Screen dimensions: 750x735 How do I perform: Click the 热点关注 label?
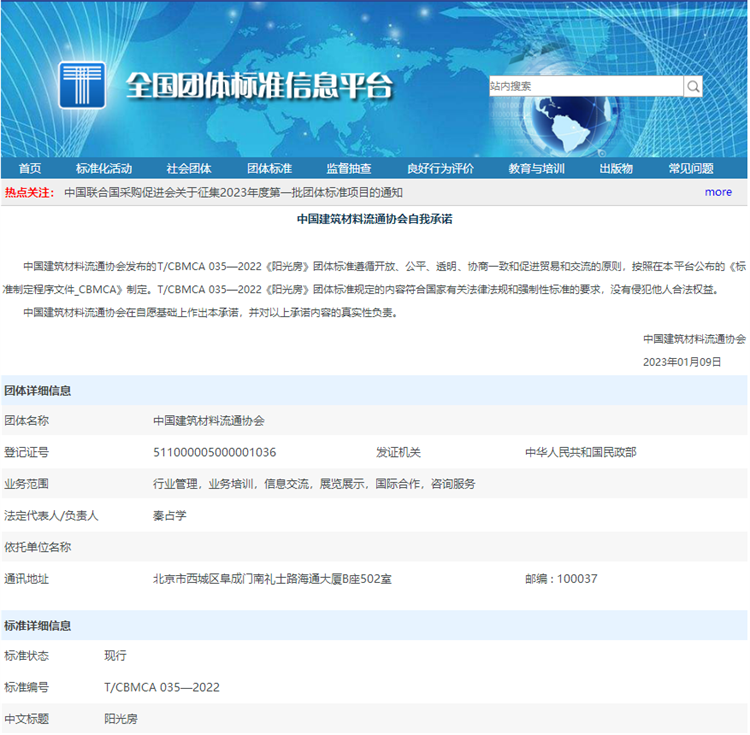(x=30, y=193)
